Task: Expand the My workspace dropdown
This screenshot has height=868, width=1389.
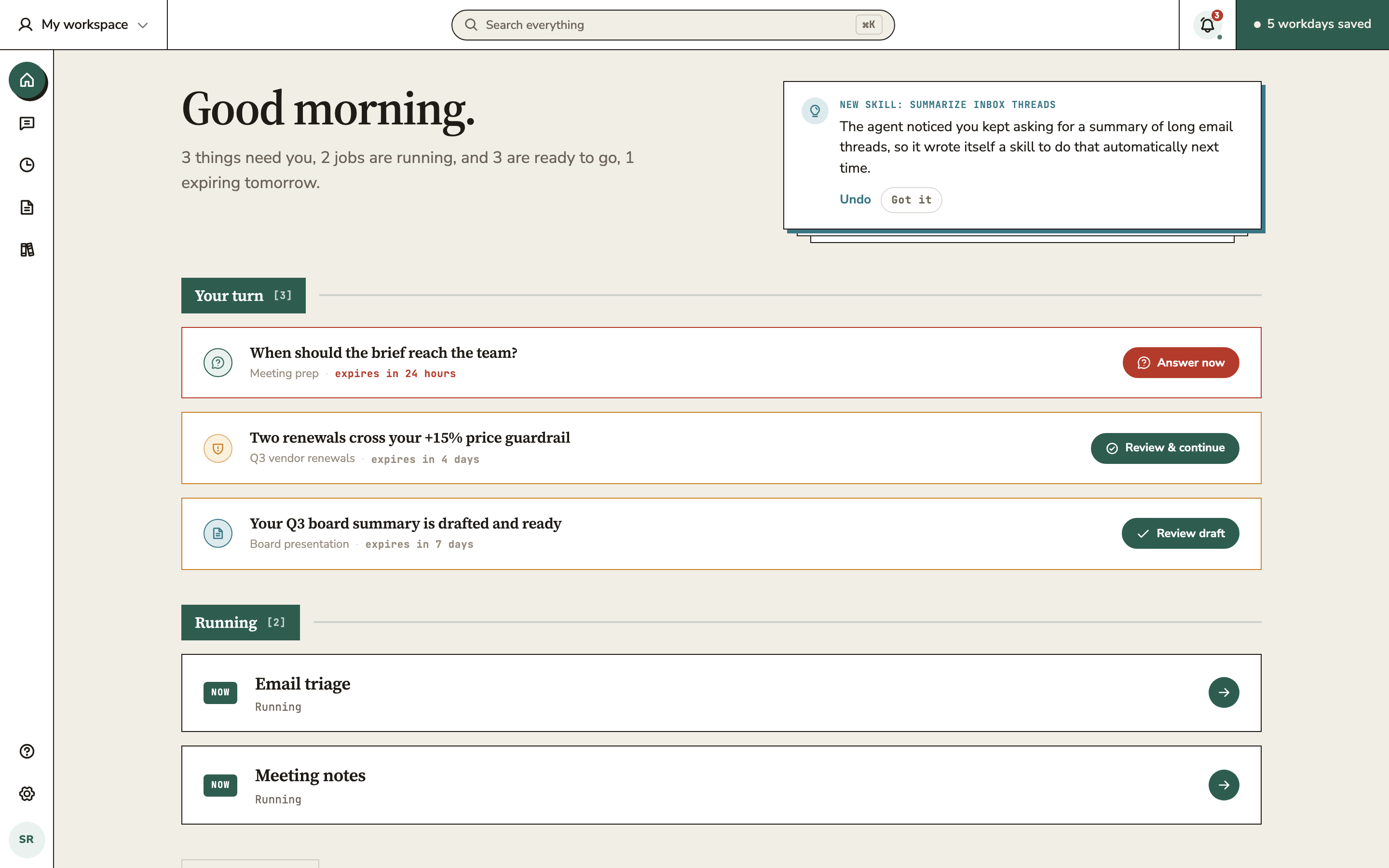Action: (84, 25)
